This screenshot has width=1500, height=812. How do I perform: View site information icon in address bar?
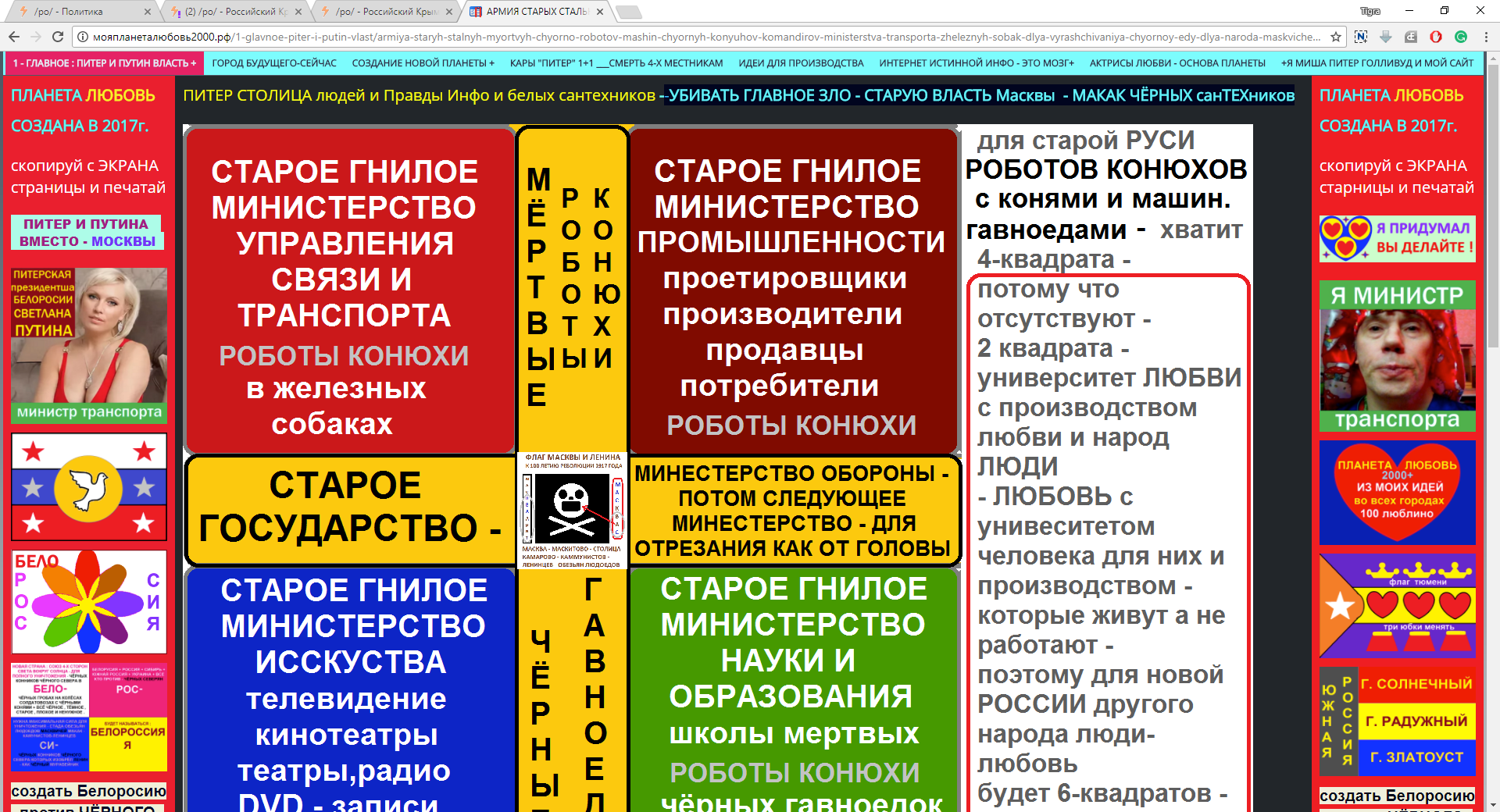83,37
